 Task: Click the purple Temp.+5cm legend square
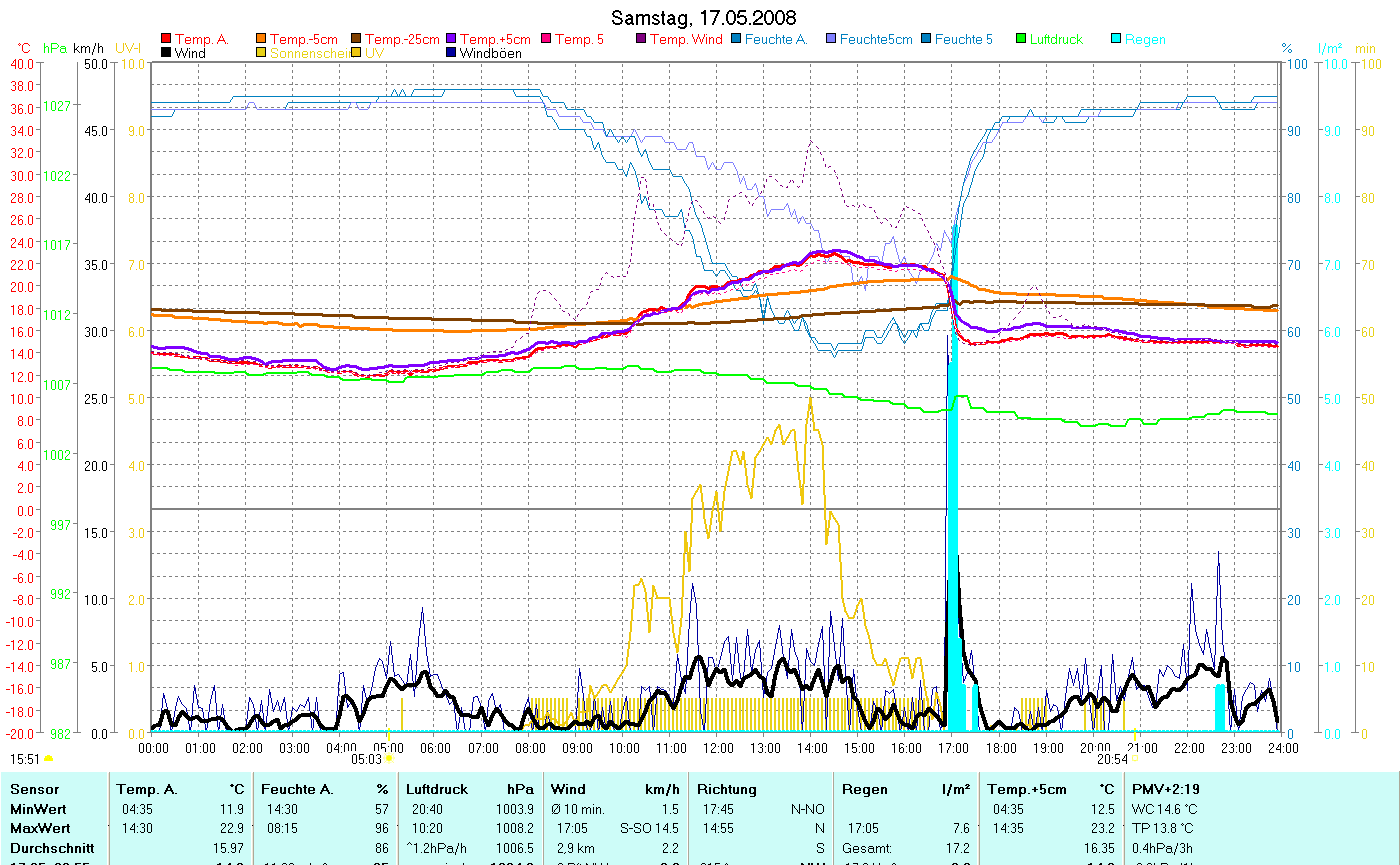[x=452, y=39]
